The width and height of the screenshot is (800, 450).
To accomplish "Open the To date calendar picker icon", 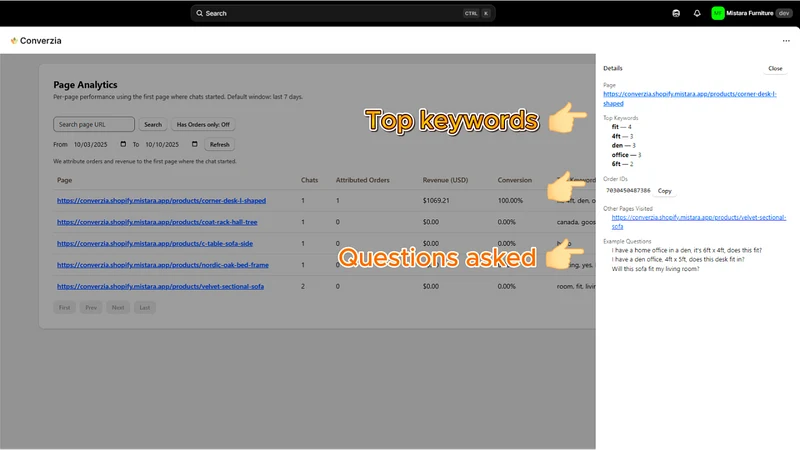I will pyautogui.click(x=194, y=144).
